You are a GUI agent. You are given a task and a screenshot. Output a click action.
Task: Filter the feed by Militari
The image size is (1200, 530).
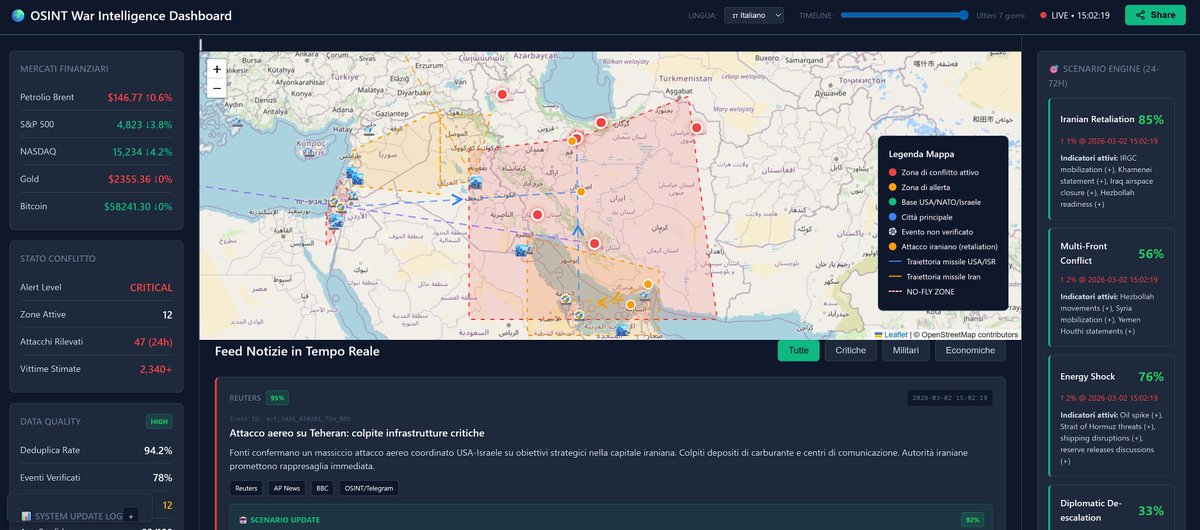906,351
